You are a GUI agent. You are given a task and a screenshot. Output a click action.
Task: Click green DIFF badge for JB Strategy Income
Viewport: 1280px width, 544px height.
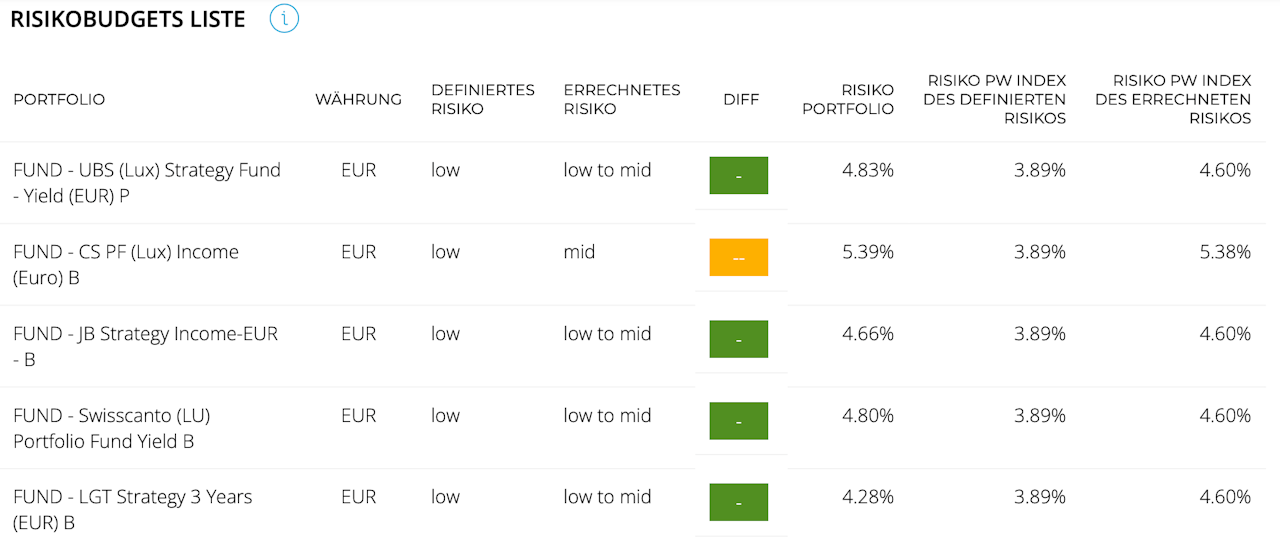click(739, 339)
